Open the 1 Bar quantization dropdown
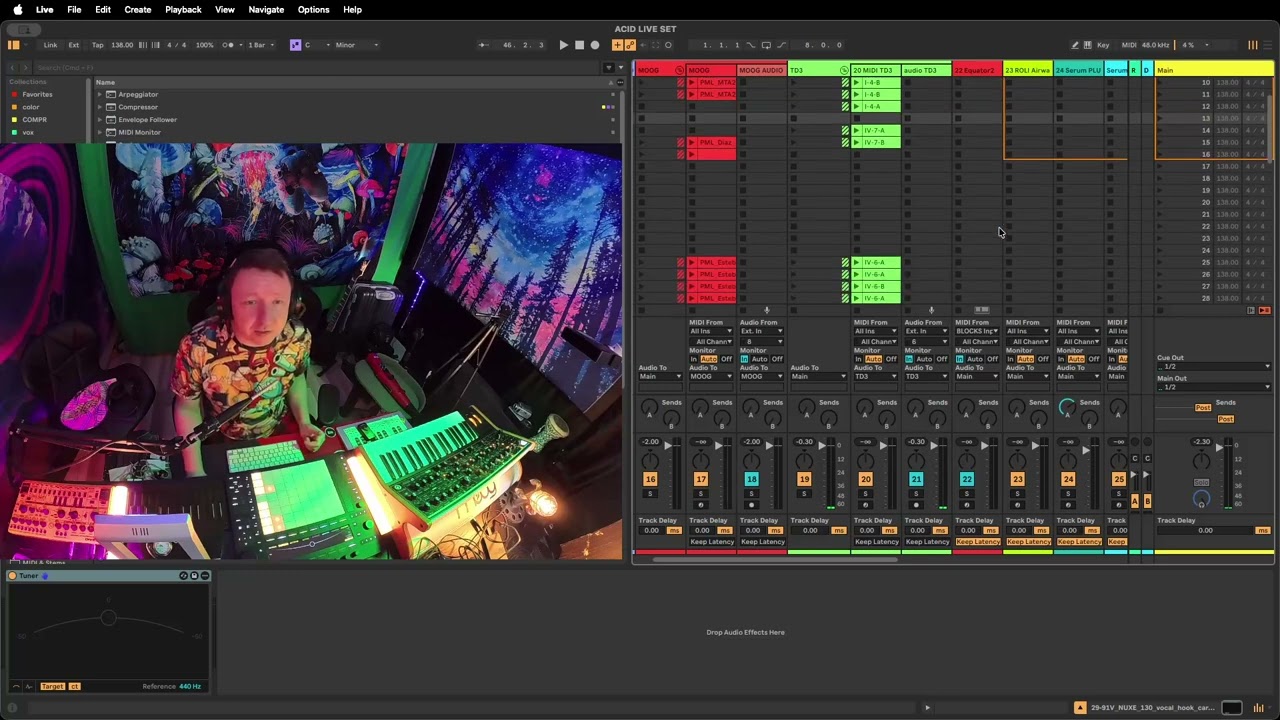Viewport: 1280px width, 720px height. pos(262,45)
